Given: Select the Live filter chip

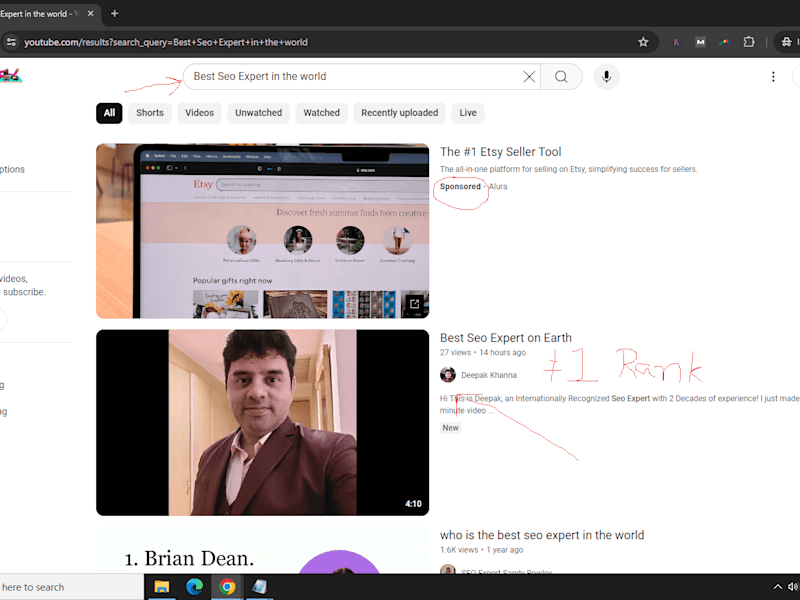Looking at the screenshot, I should pos(467,113).
